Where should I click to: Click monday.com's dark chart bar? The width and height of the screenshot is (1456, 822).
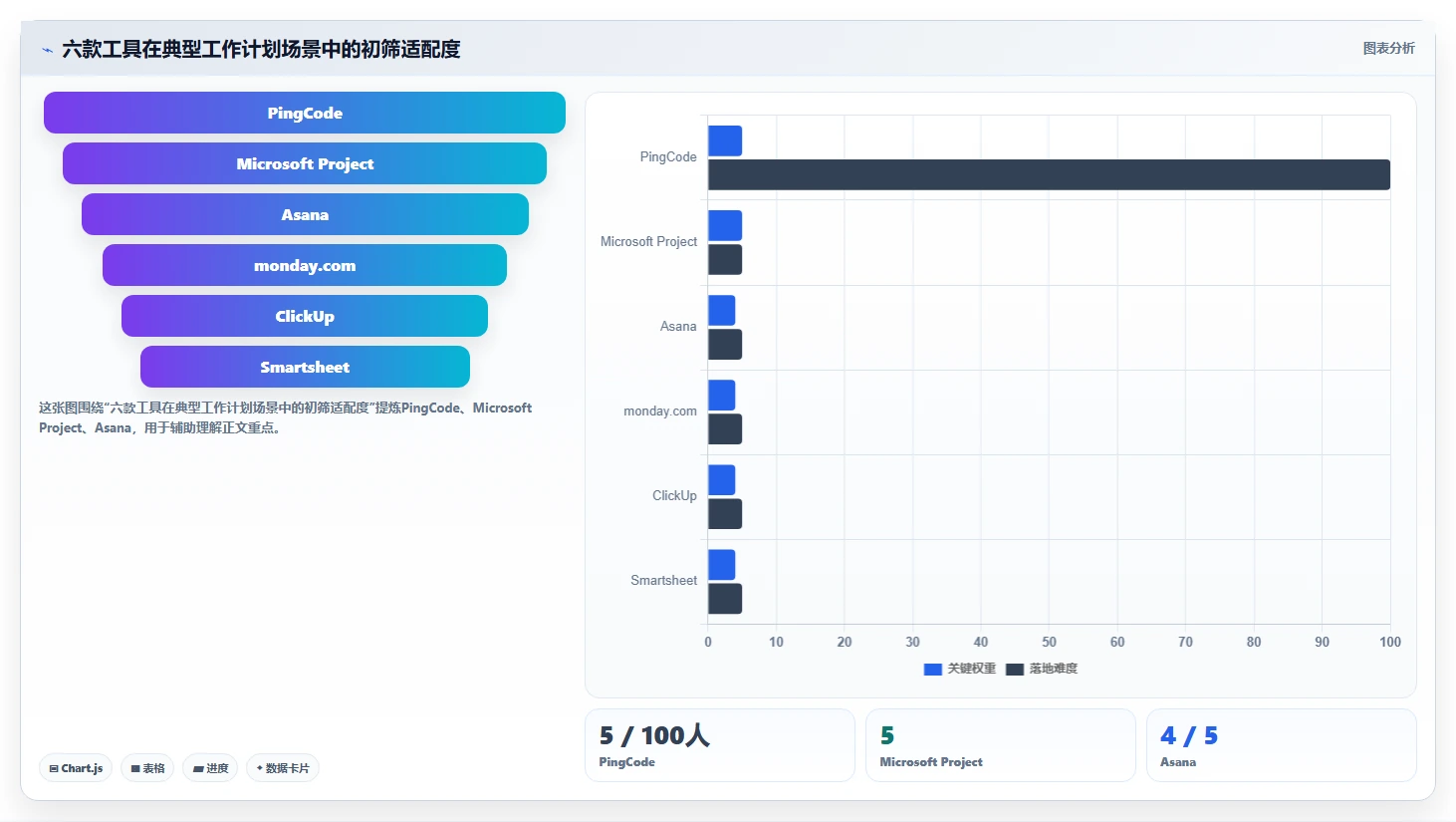(725, 428)
